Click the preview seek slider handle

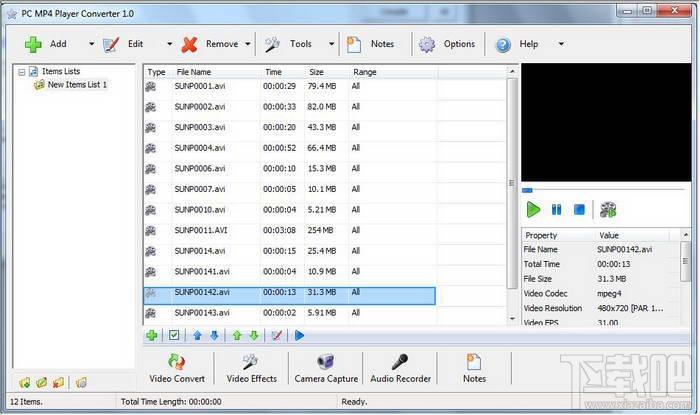click(527, 191)
